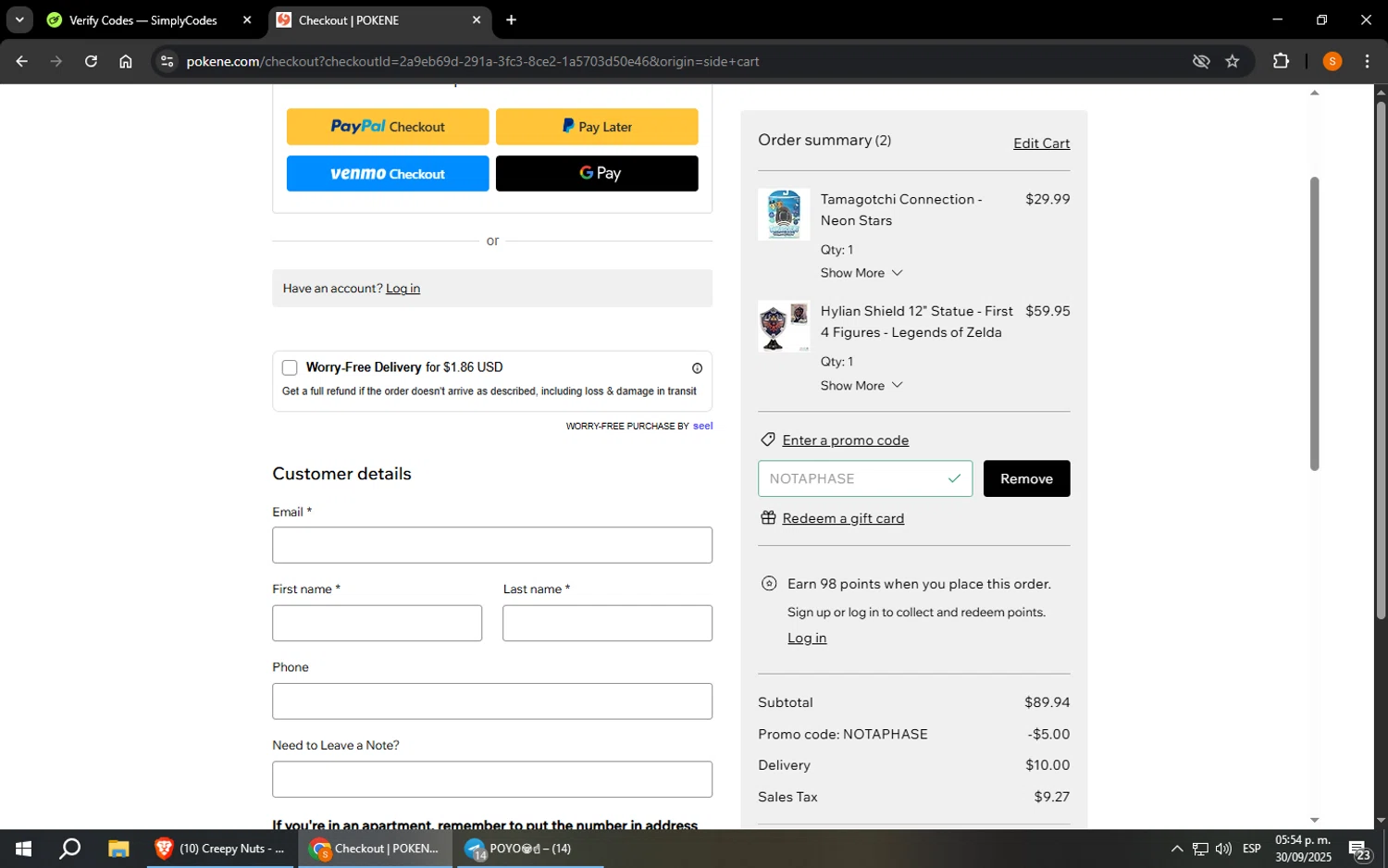Open the Chrome three-dot menu
1388x868 pixels.
[x=1368, y=61]
